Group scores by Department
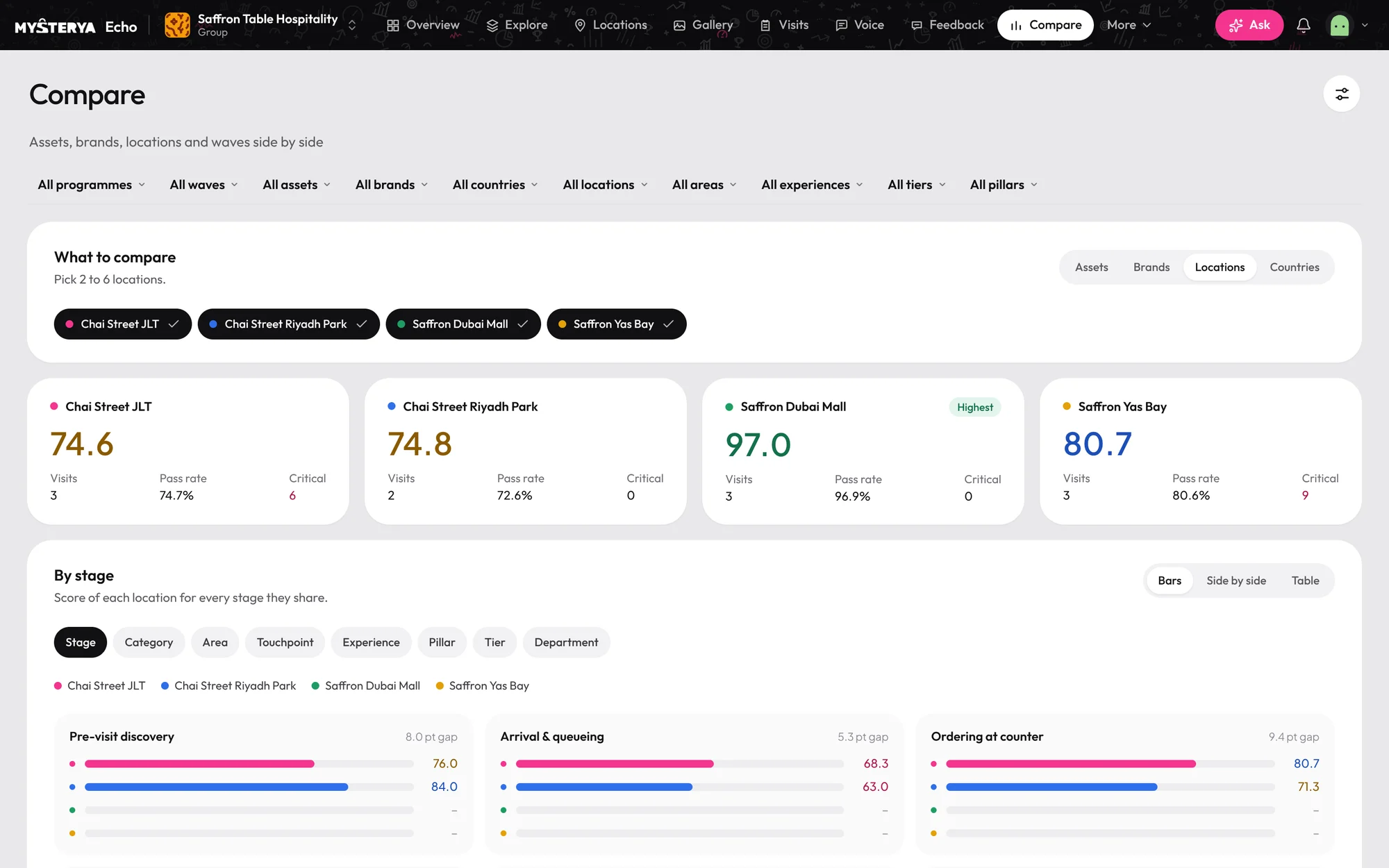Screen dimensions: 1389x868 566,642
